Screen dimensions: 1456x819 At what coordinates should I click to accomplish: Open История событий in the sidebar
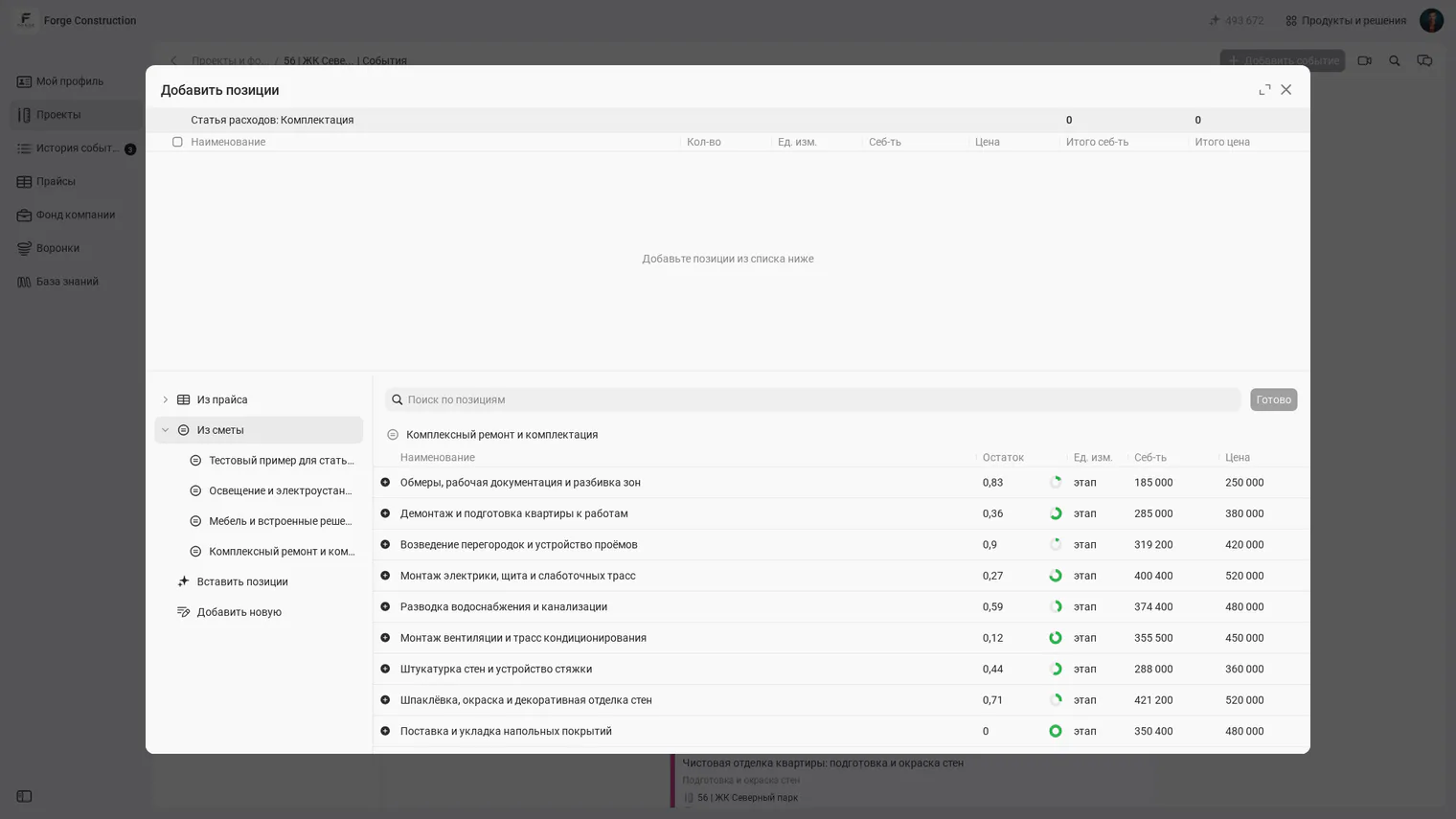coord(75,148)
